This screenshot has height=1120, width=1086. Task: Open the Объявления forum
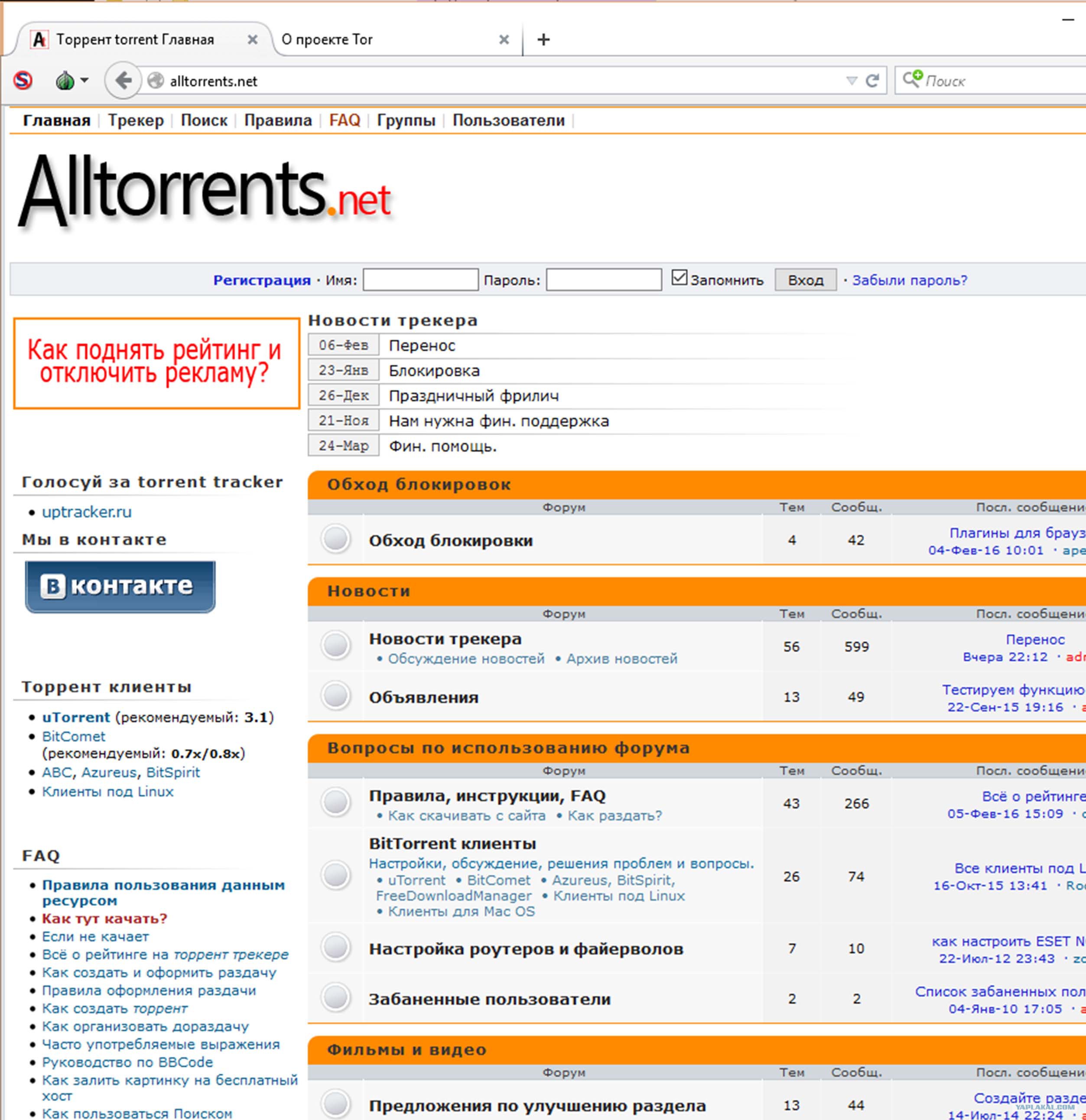click(423, 697)
